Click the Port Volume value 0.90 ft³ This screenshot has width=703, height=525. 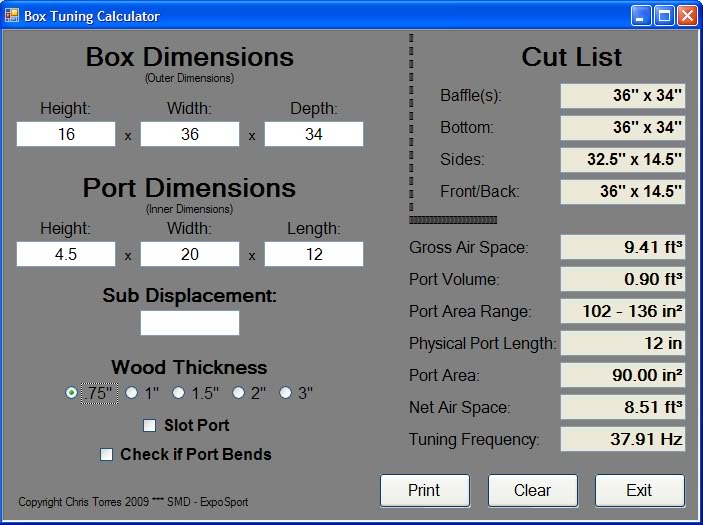(x=623, y=279)
